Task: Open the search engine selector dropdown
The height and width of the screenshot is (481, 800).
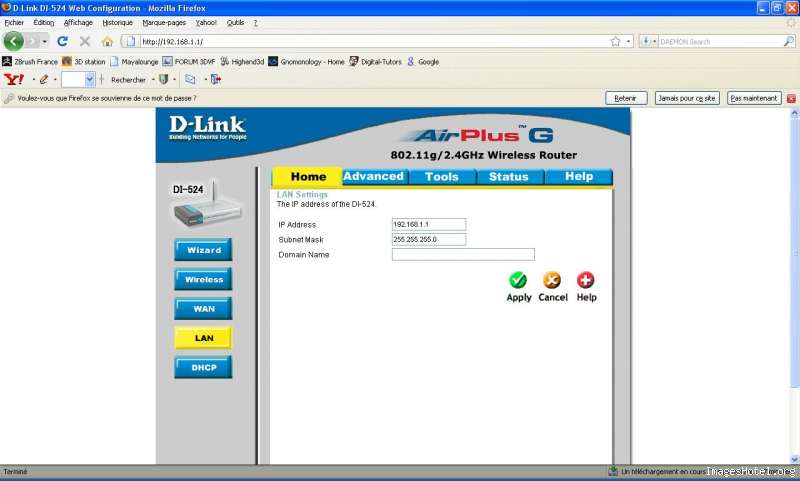Action: [646, 41]
